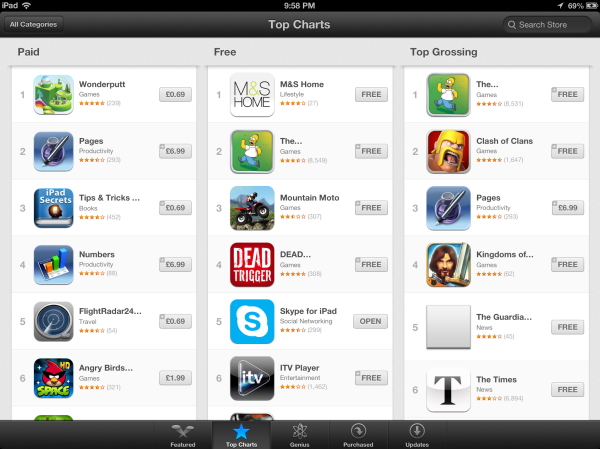Open the Wonderputt app icon
Image resolution: width=600 pixels, height=449 pixels.
54,95
